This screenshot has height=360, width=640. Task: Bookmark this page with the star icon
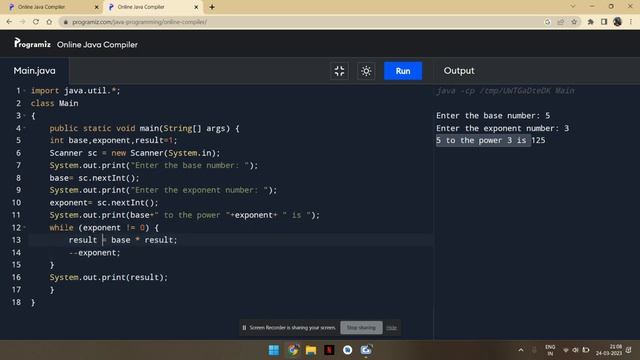point(574,22)
